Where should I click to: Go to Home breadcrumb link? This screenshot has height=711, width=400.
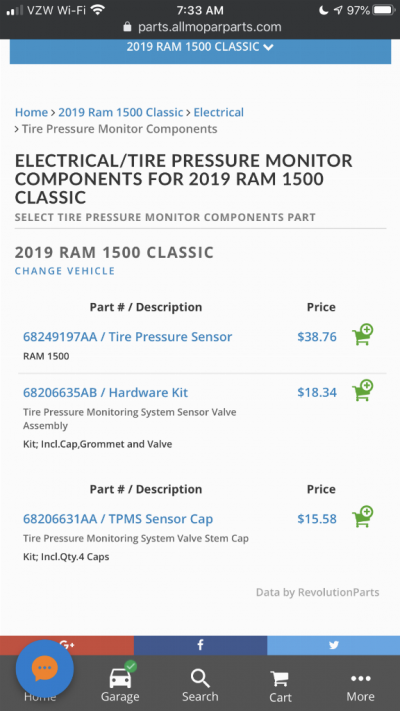[x=31, y=112]
